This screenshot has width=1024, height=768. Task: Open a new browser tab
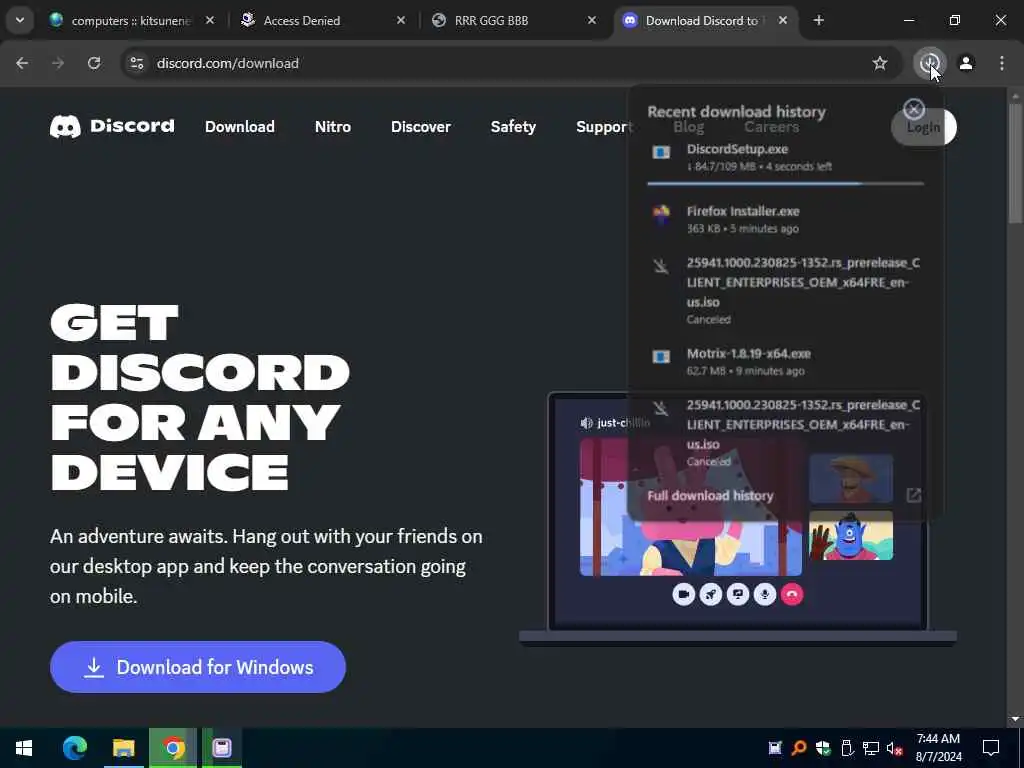pos(818,20)
